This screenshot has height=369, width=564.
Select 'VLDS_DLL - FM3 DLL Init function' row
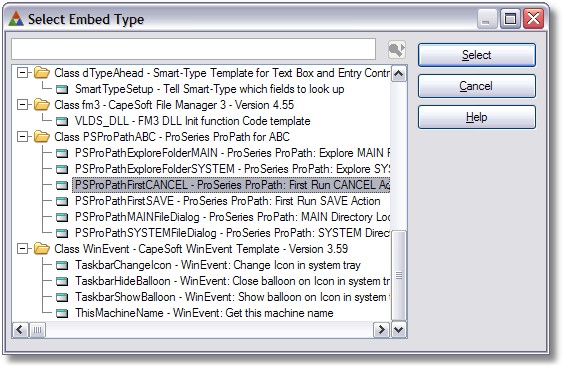[x=192, y=121]
